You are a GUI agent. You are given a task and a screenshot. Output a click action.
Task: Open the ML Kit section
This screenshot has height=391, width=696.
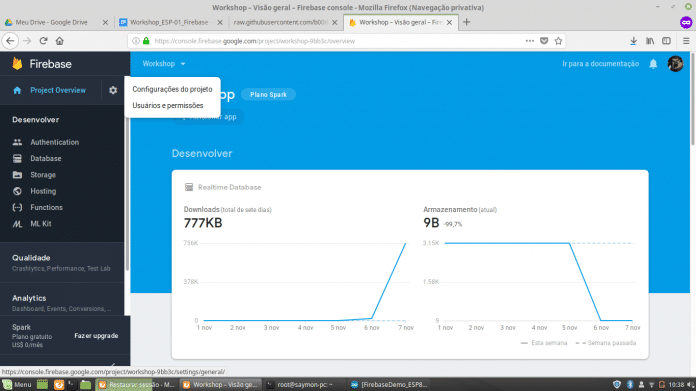pyautogui.click(x=41, y=224)
